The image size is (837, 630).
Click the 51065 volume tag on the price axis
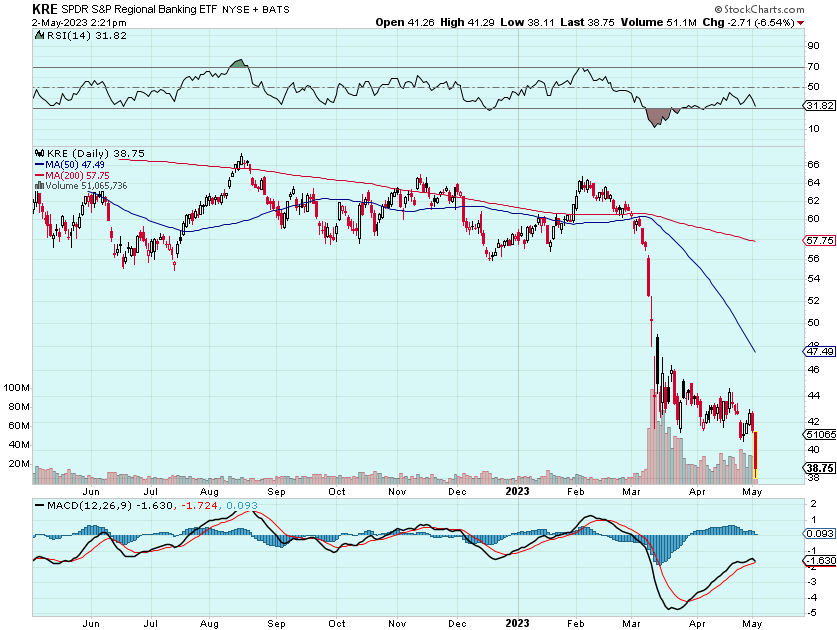[820, 435]
